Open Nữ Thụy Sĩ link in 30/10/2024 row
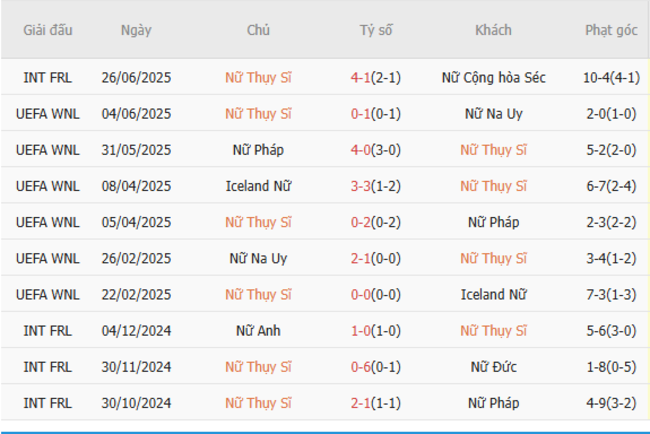The image size is (650, 434). coord(258,402)
